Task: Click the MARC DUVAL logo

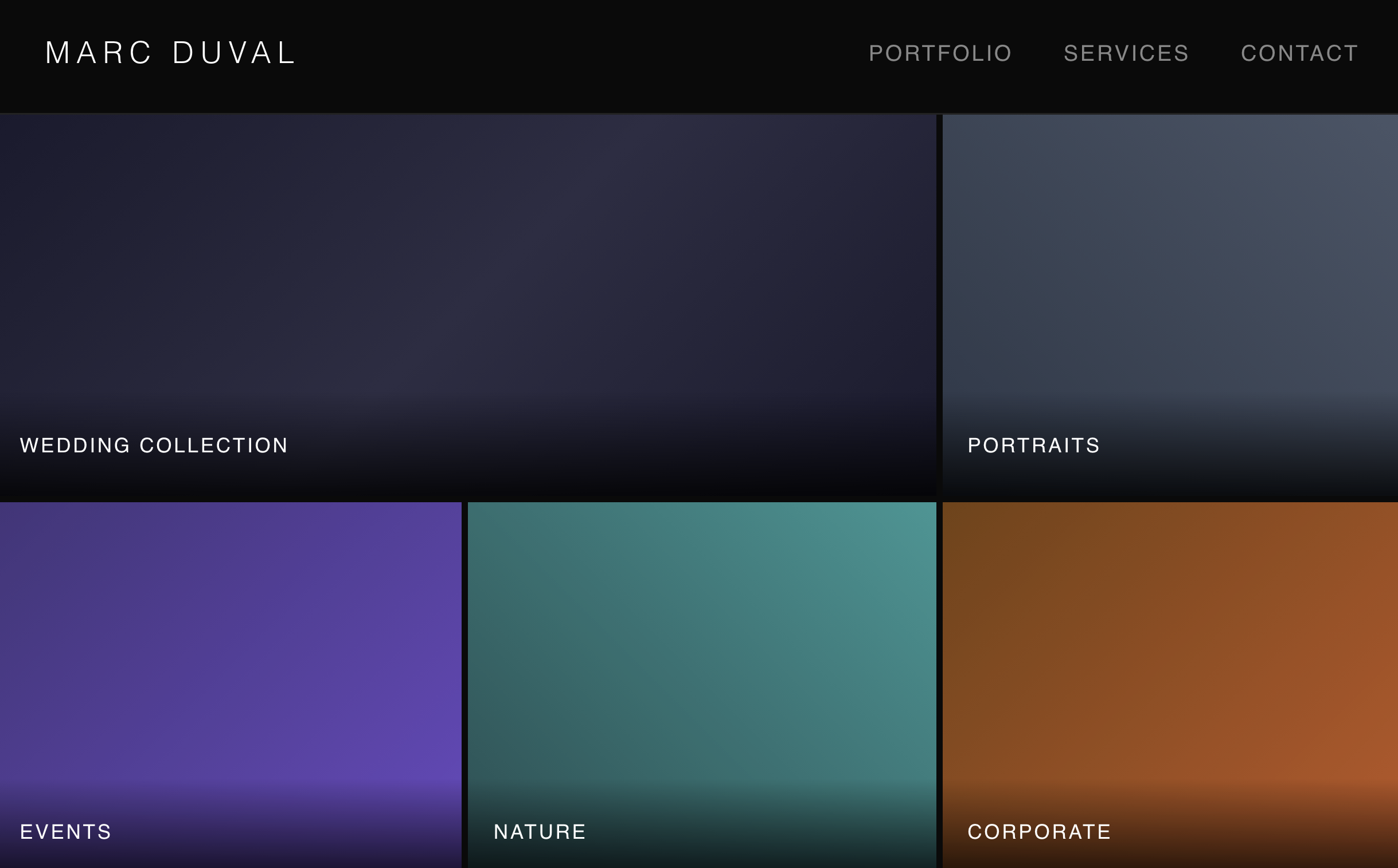Action: (x=170, y=53)
